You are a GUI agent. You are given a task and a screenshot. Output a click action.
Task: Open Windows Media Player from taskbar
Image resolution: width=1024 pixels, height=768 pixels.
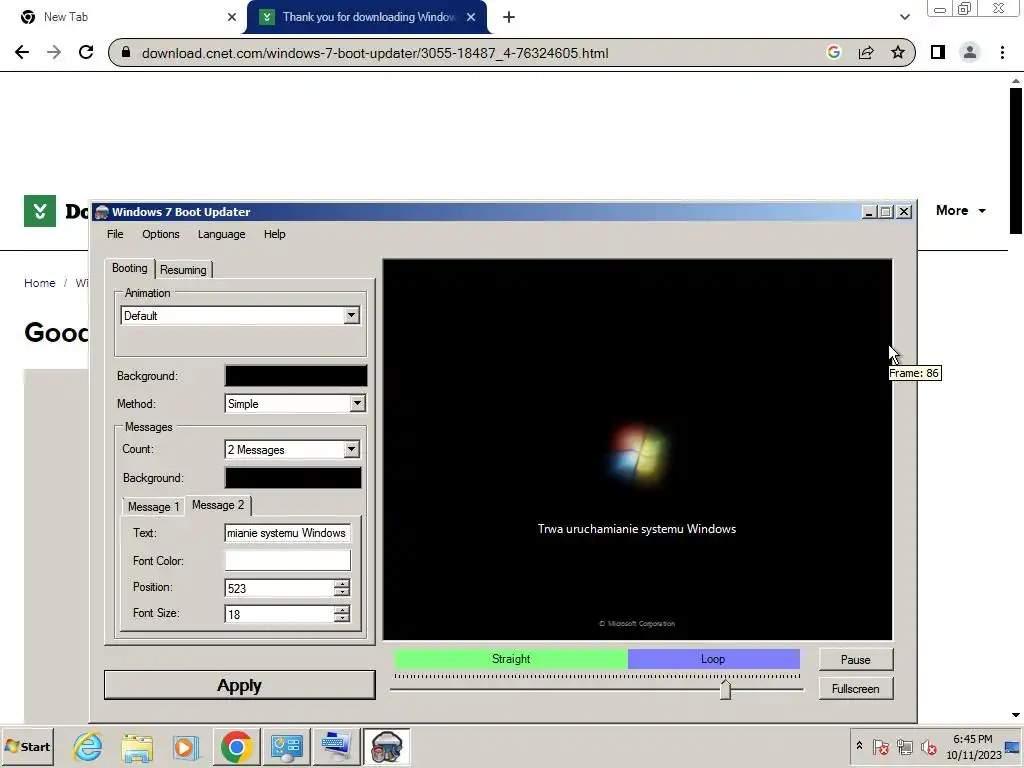point(186,746)
